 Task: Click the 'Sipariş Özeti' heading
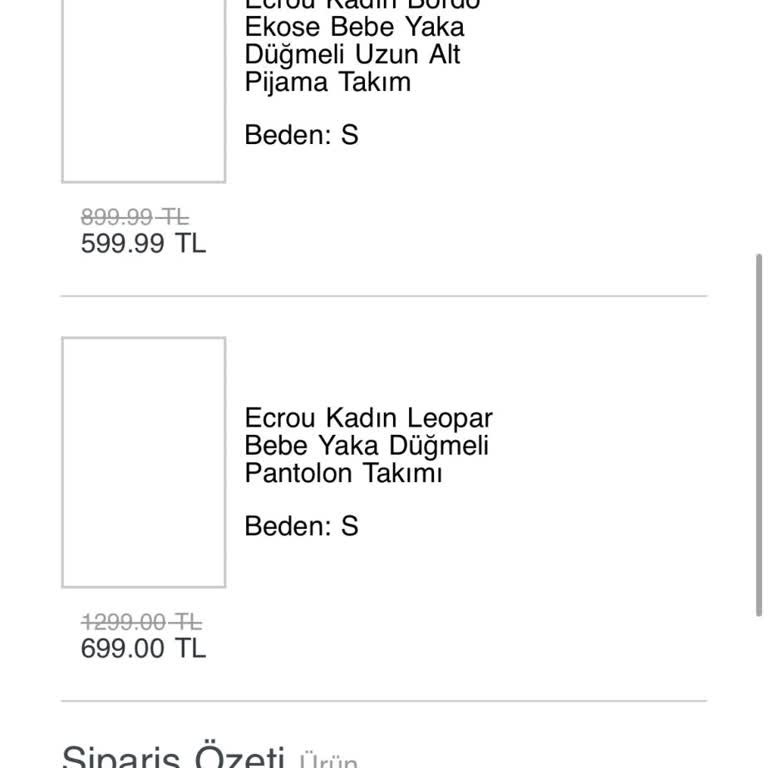[x=173, y=757]
